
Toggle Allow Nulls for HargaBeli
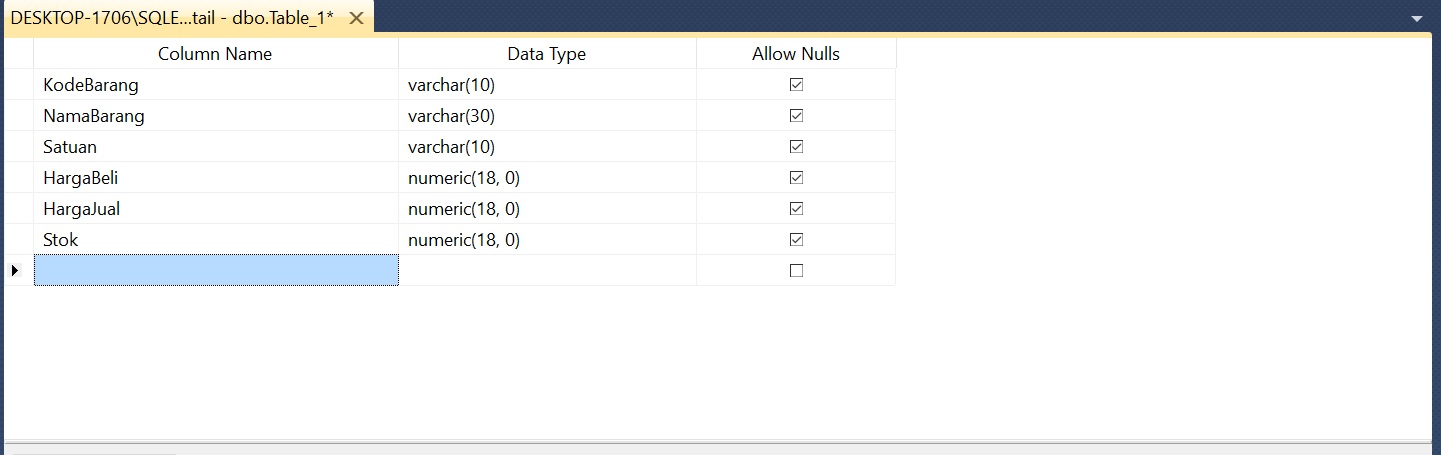[x=796, y=178]
